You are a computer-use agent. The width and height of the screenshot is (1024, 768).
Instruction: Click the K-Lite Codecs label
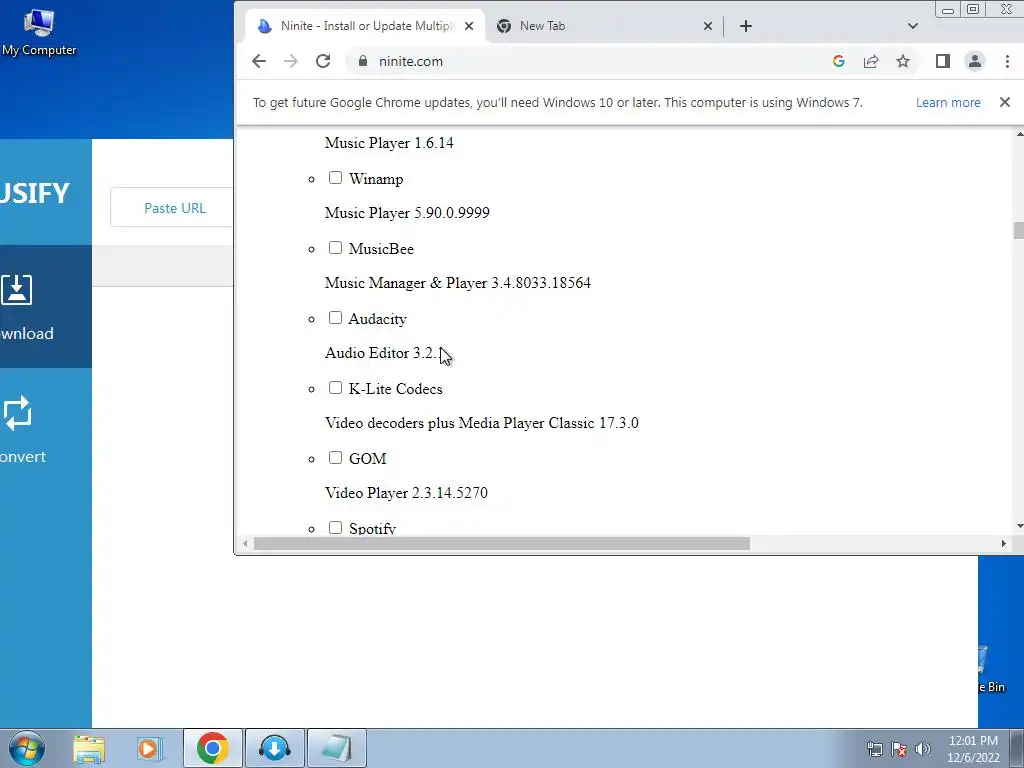click(x=395, y=389)
